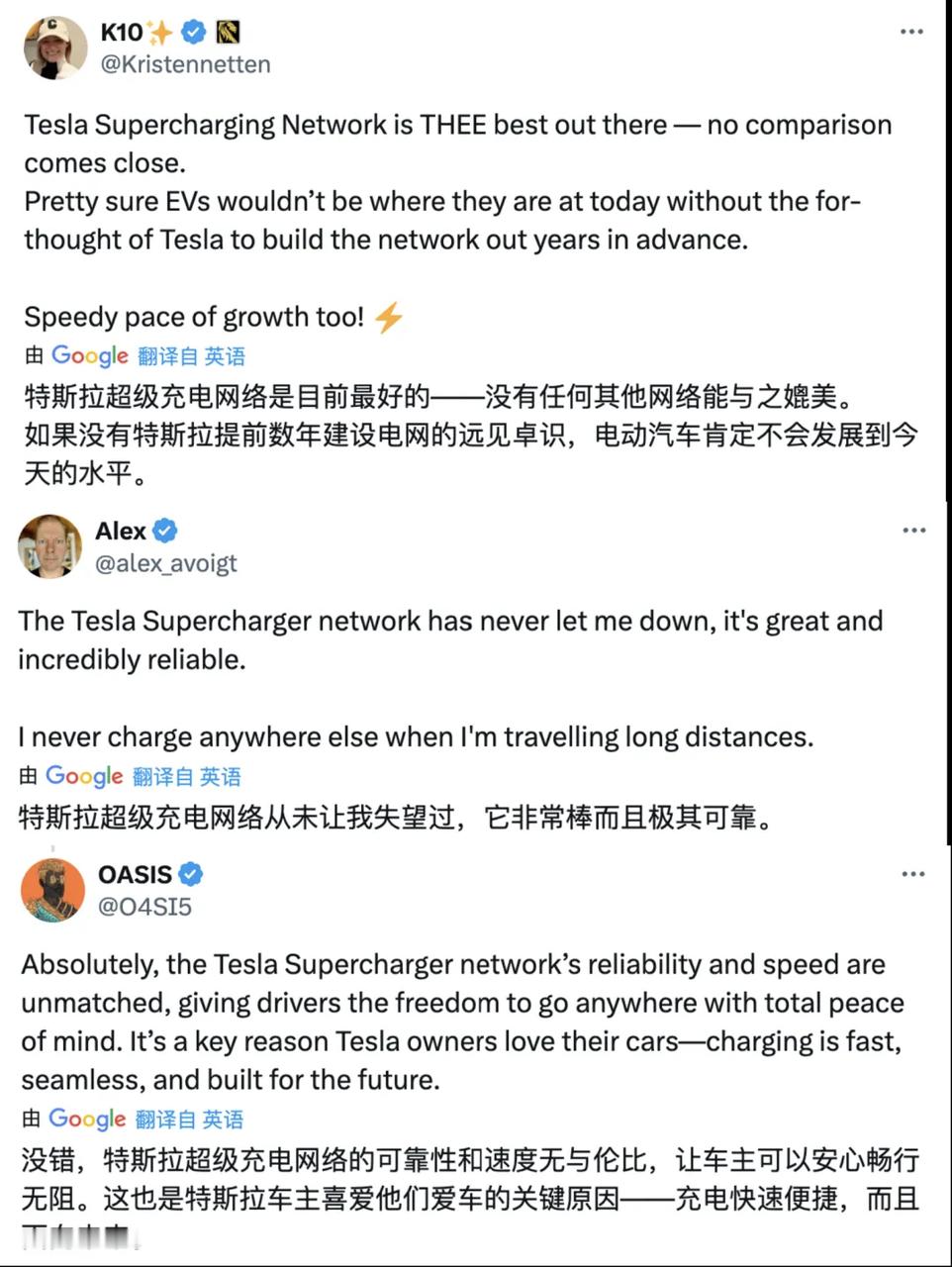Click OASIS verified checkmark badge

[191, 874]
